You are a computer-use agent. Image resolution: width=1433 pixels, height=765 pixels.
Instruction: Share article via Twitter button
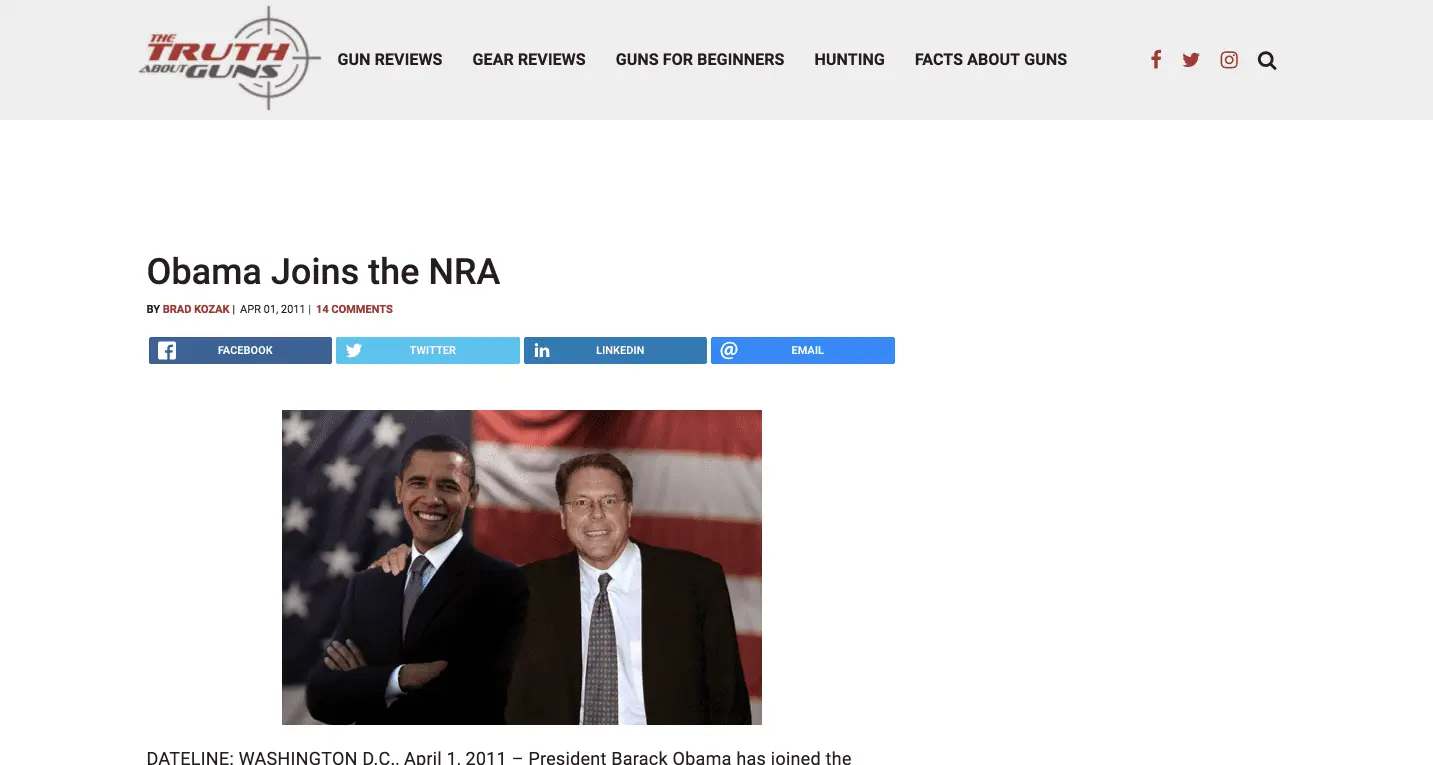pos(428,350)
